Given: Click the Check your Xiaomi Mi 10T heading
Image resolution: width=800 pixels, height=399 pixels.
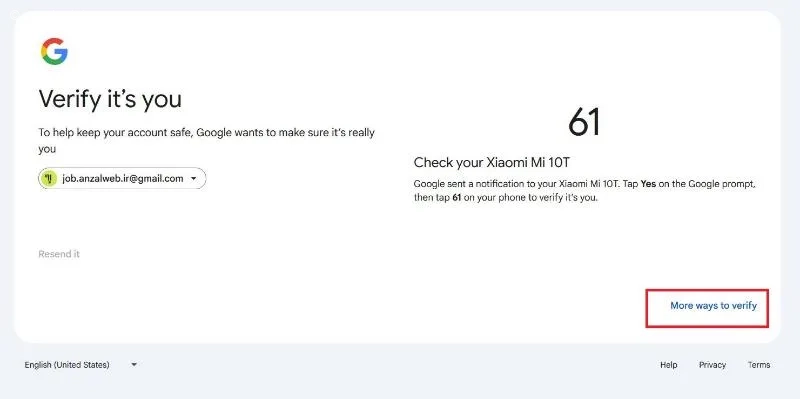Looking at the screenshot, I should [x=492, y=163].
